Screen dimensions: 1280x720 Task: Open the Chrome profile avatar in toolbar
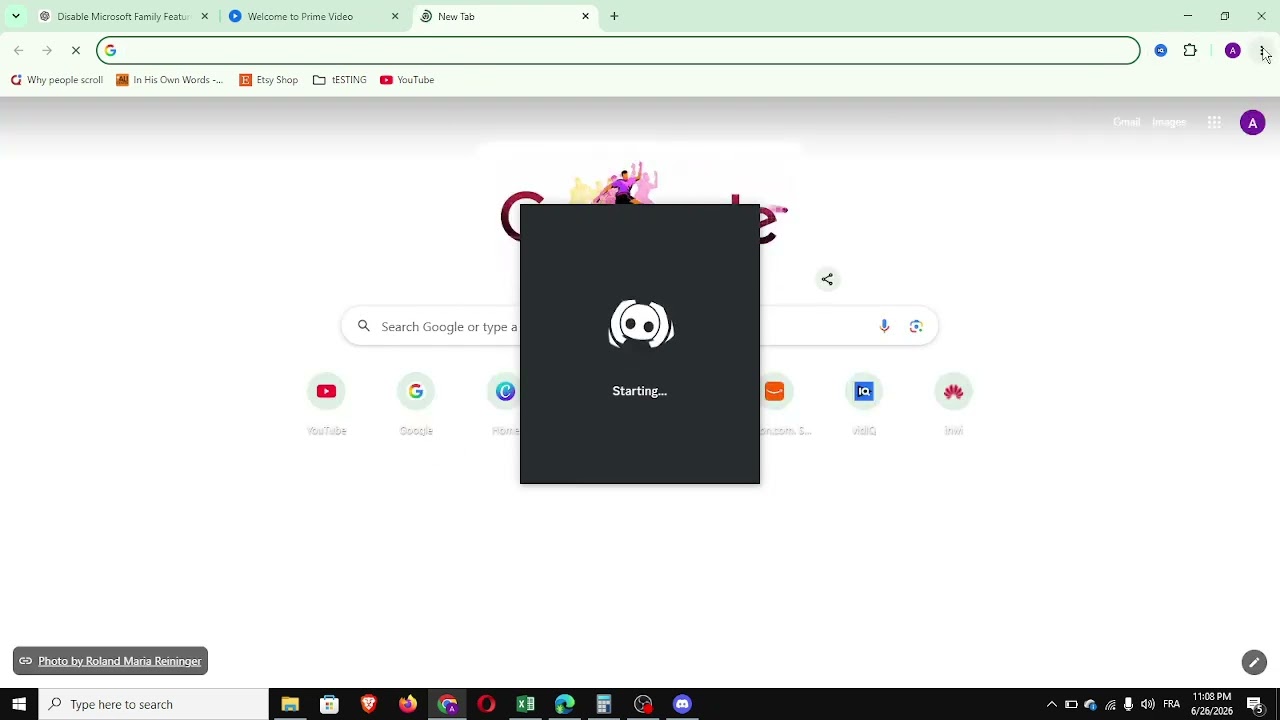[x=1233, y=51]
